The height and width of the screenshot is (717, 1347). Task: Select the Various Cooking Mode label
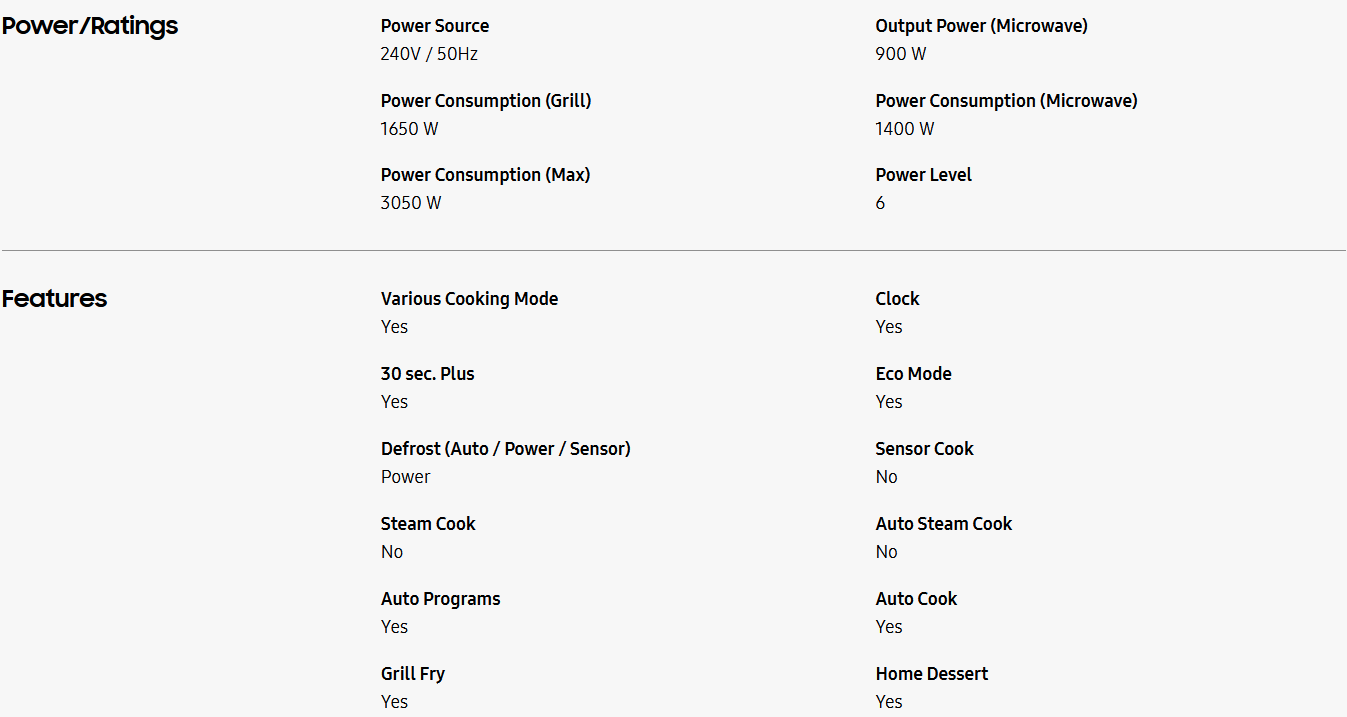pyautogui.click(x=469, y=299)
